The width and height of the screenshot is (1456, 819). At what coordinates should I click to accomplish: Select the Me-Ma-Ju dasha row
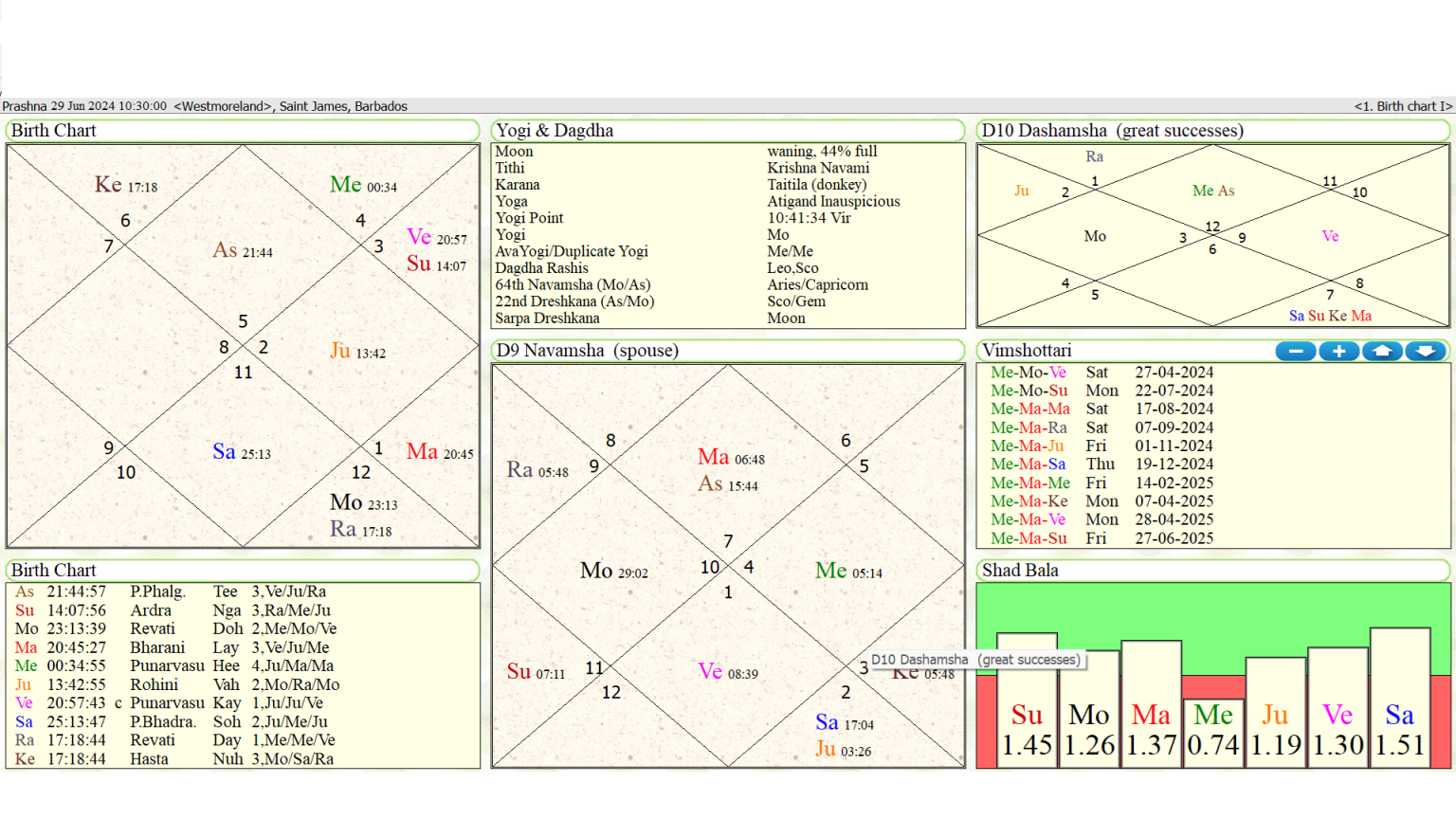pos(1102,446)
